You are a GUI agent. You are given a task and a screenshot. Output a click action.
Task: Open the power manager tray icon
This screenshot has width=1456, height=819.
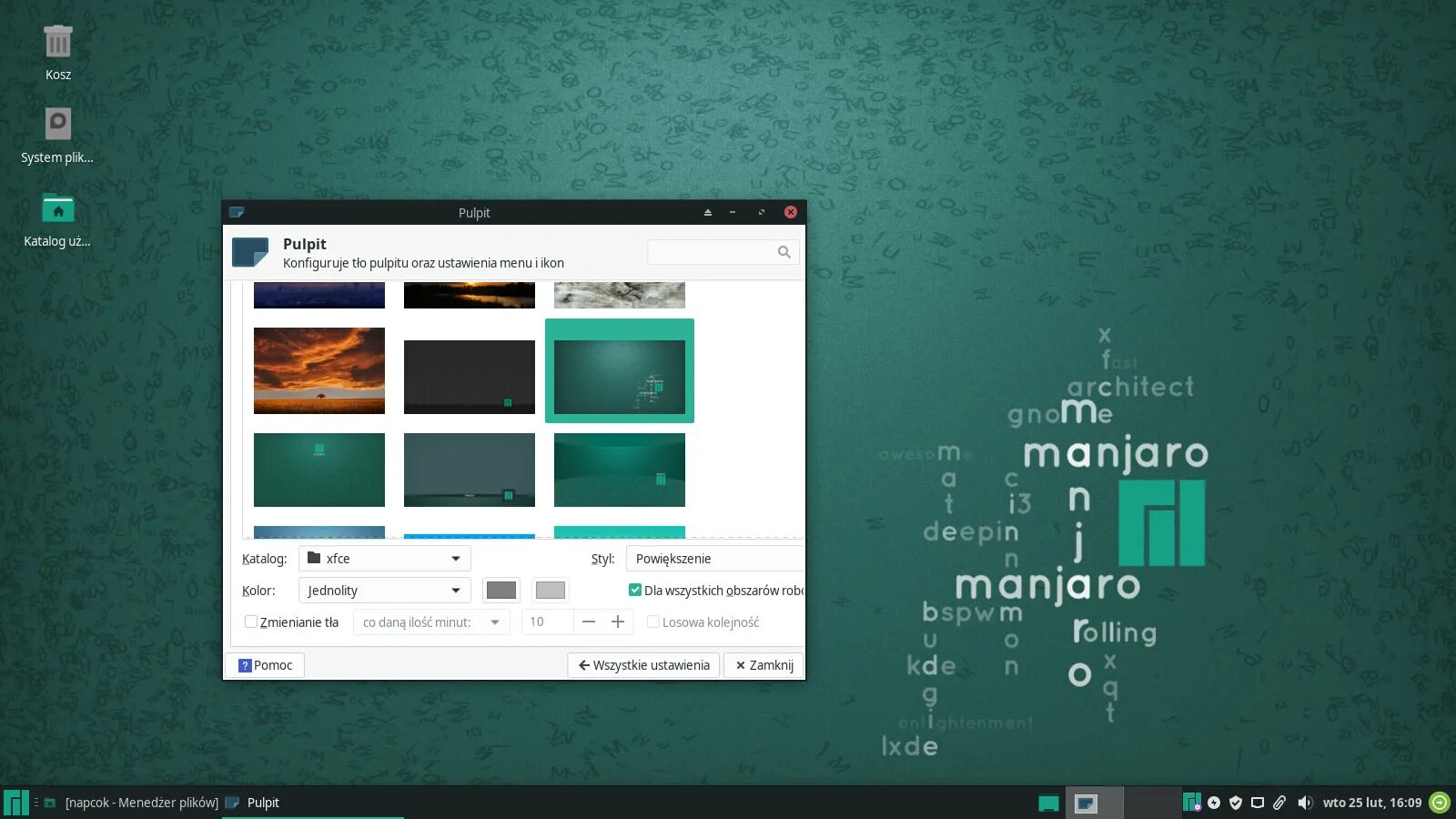coord(1214,803)
